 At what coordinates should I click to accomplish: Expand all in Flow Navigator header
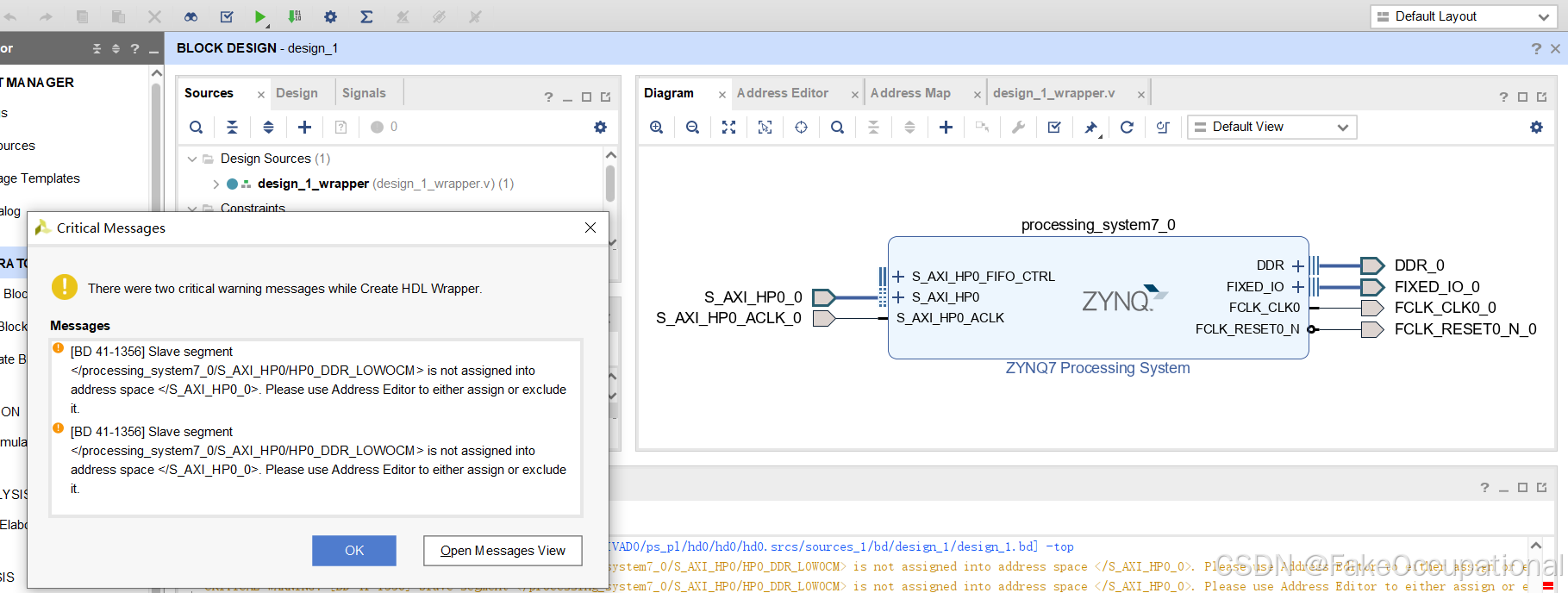[116, 48]
